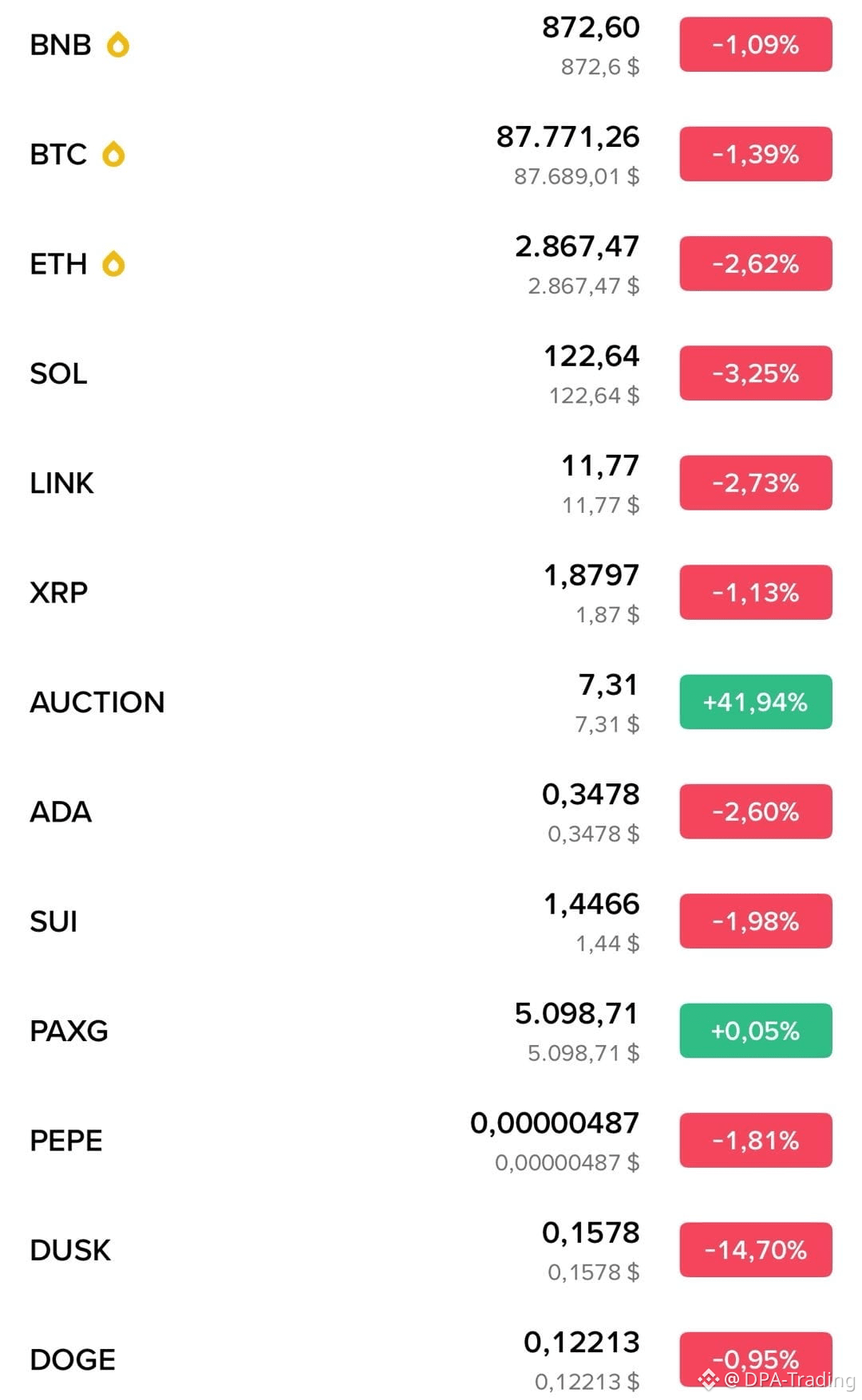Click the BTC price 87.771,26
Screen dimensions: 862x1400
(x=568, y=136)
